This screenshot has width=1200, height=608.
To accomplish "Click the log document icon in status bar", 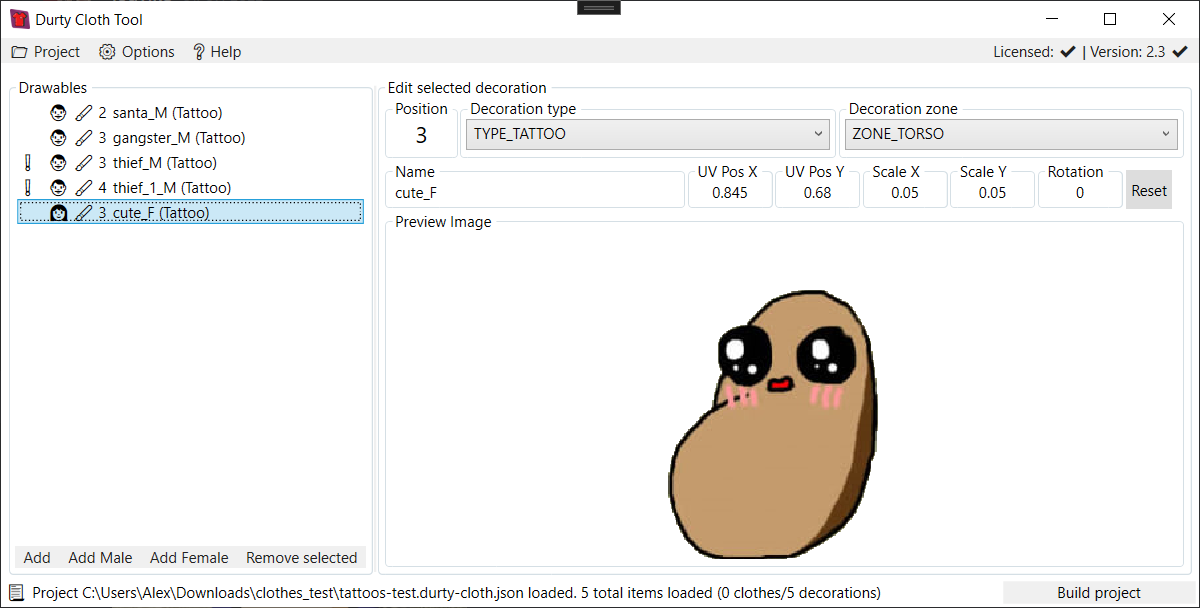I will point(17,593).
